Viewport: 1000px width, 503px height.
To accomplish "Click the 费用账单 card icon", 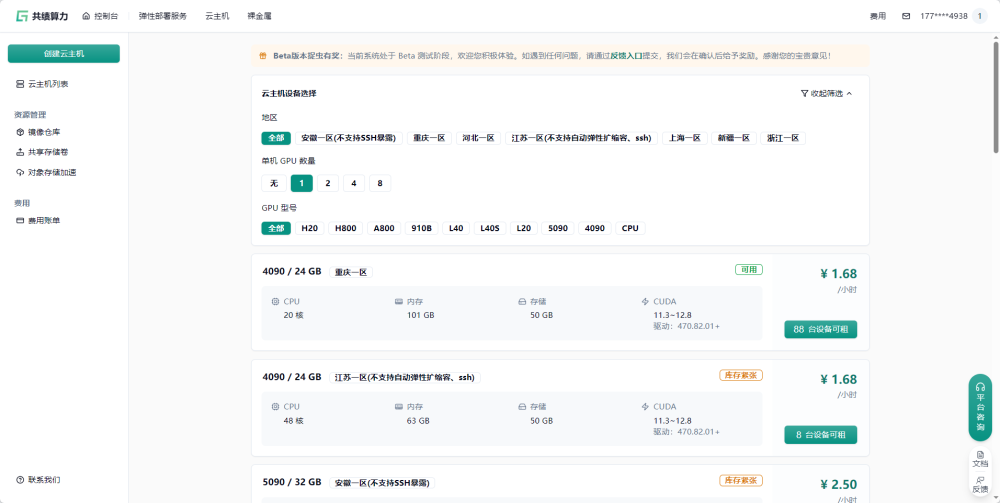I will coord(20,221).
